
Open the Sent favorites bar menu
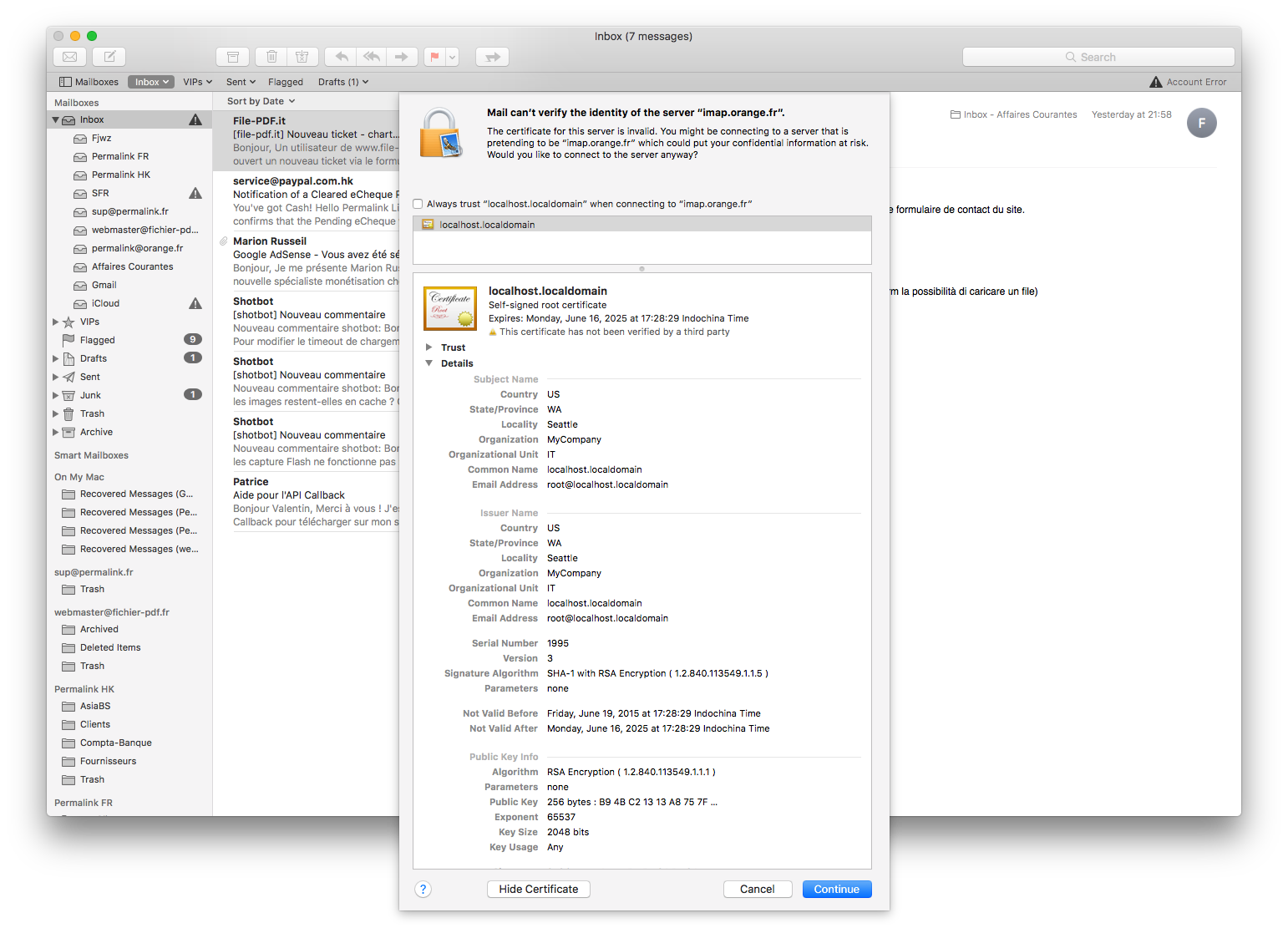(241, 82)
